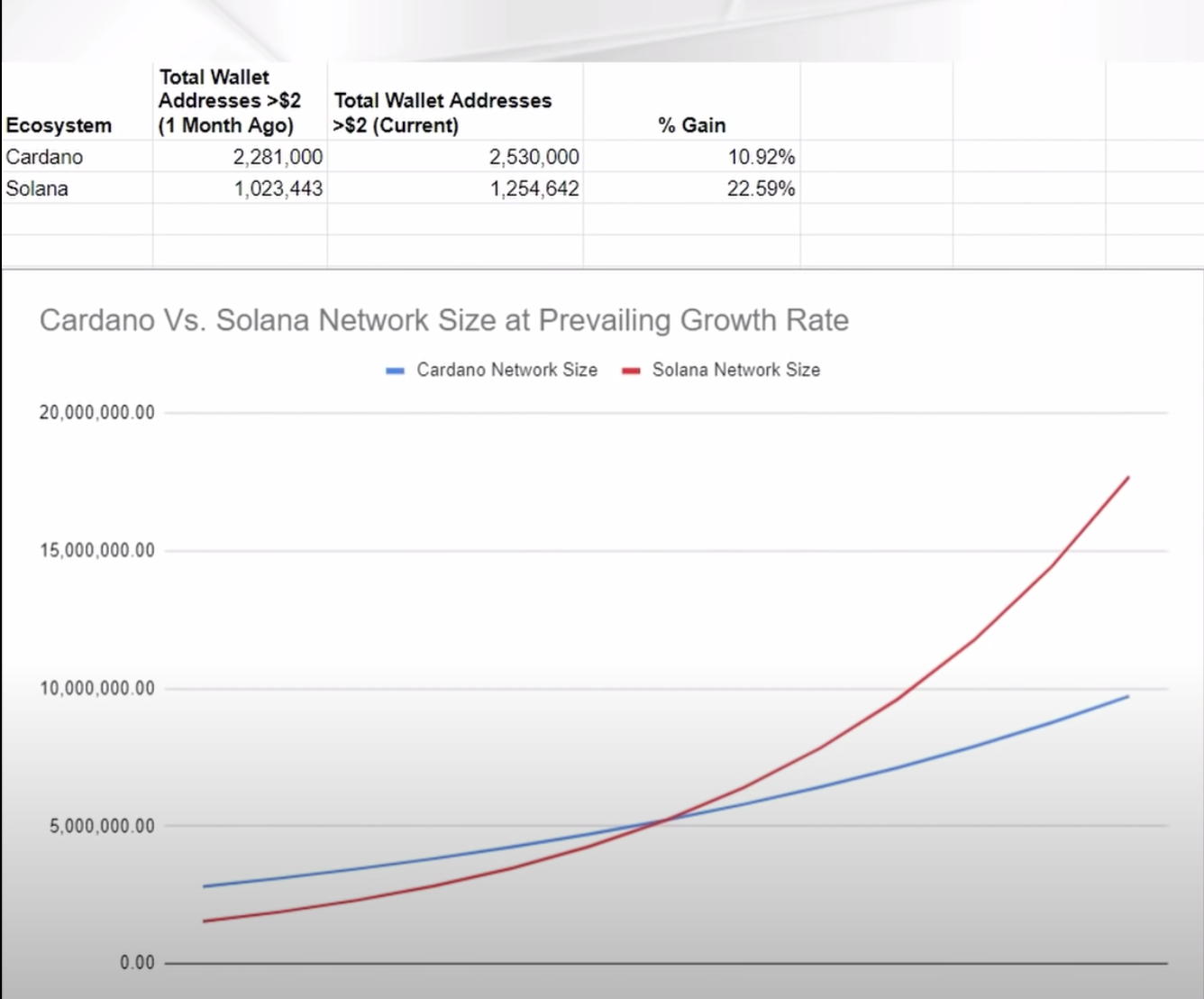Click the red Solana legend color marker
Image resolution: width=1204 pixels, height=999 pixels.
pyautogui.click(x=631, y=371)
